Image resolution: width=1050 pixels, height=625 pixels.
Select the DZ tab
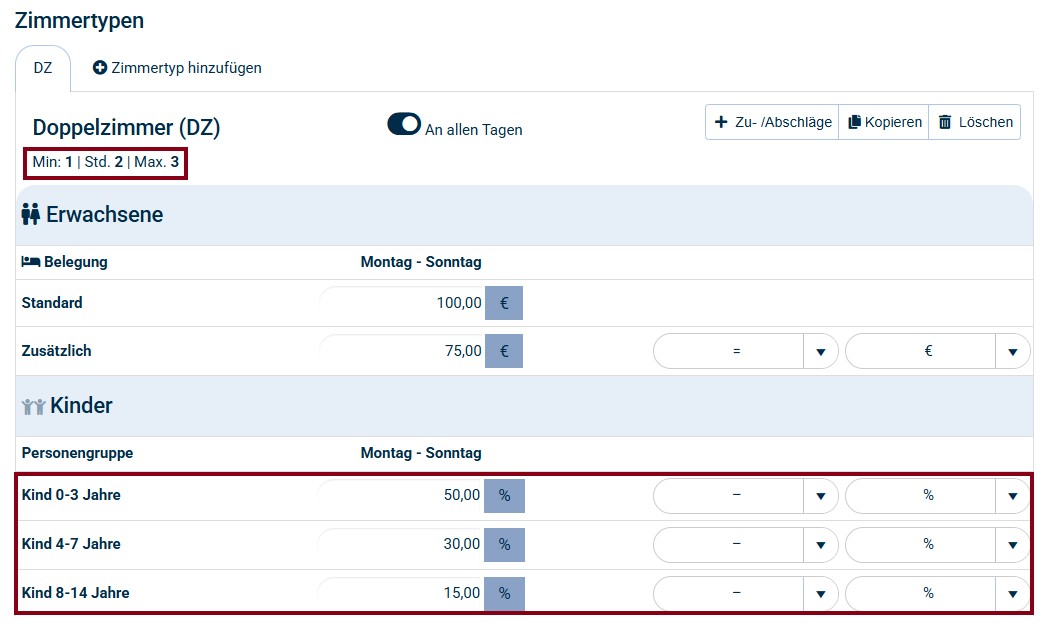tap(43, 68)
